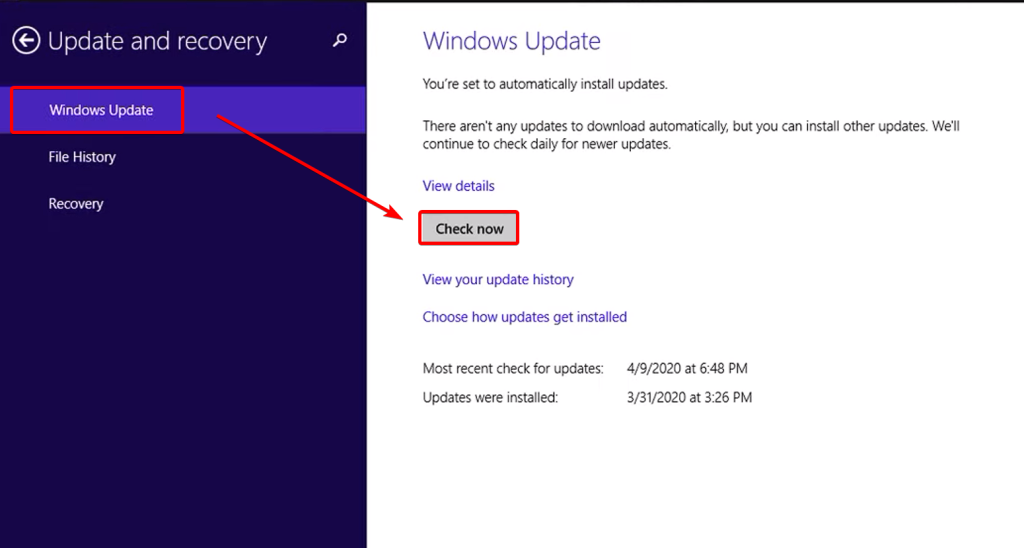Click the 3/31/2020 at 3:26 PM value
The width and height of the screenshot is (1024, 548).
[689, 397]
